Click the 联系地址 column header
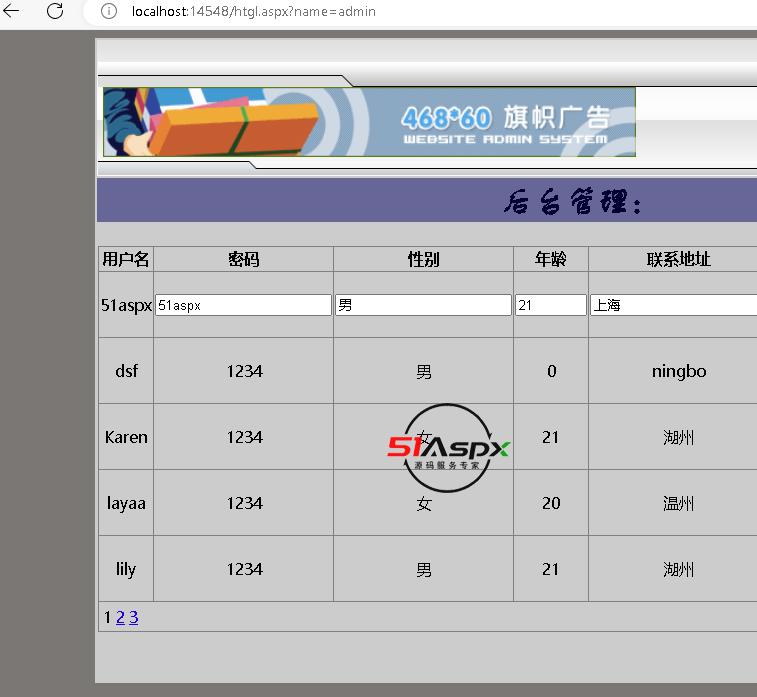The height and width of the screenshot is (697, 757). [678, 259]
